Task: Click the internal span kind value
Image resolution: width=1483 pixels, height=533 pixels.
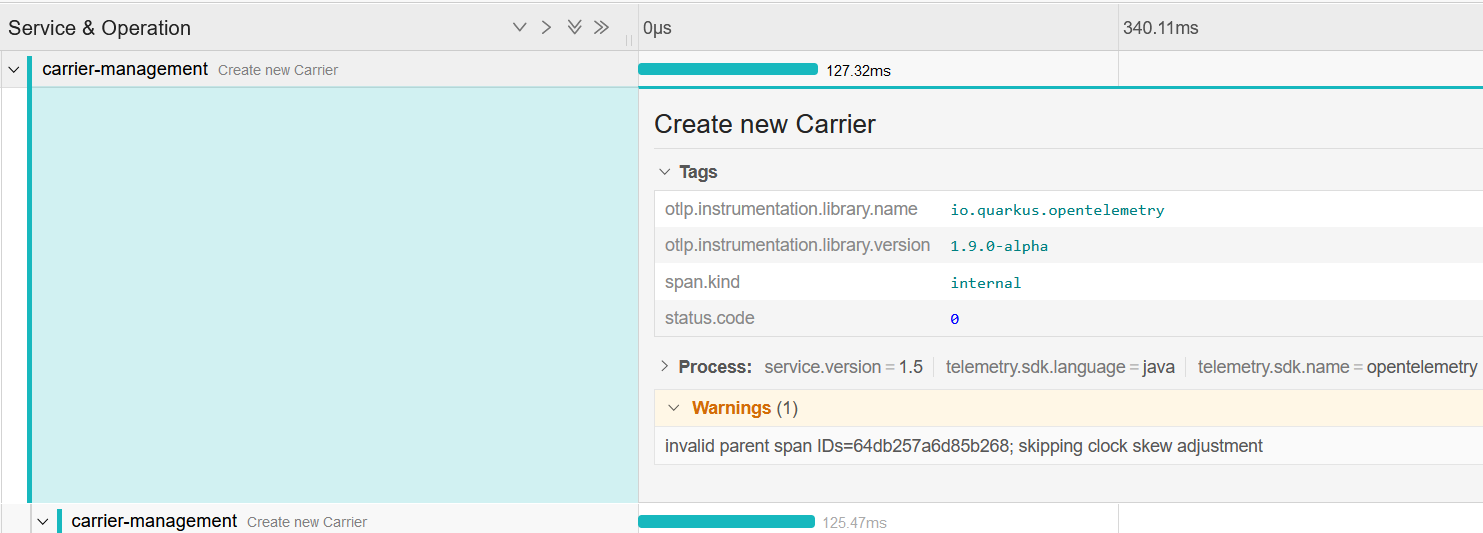Action: pyautogui.click(x=986, y=283)
